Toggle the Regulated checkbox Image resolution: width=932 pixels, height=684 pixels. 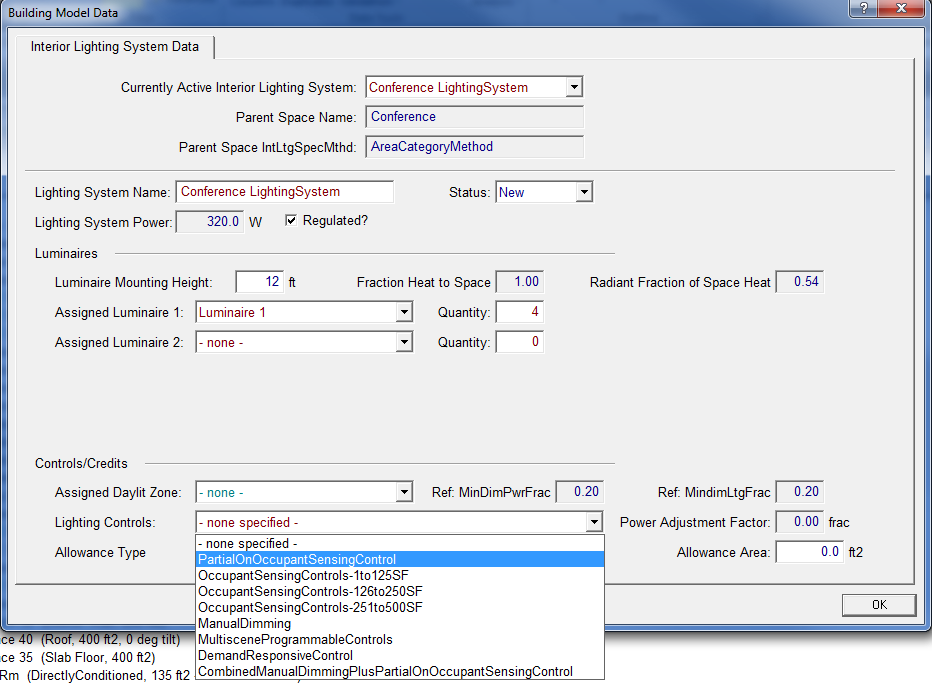point(292,221)
